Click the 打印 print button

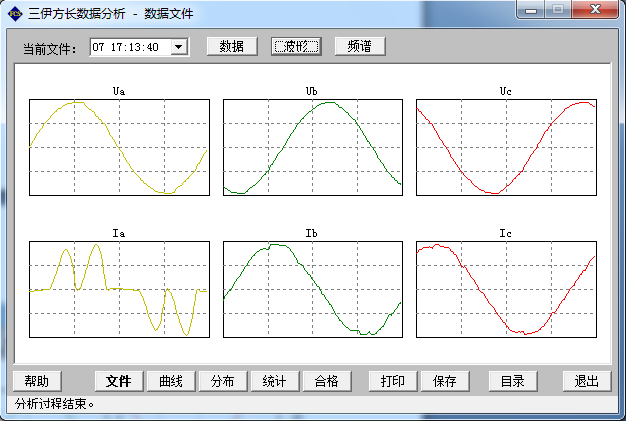coord(393,381)
